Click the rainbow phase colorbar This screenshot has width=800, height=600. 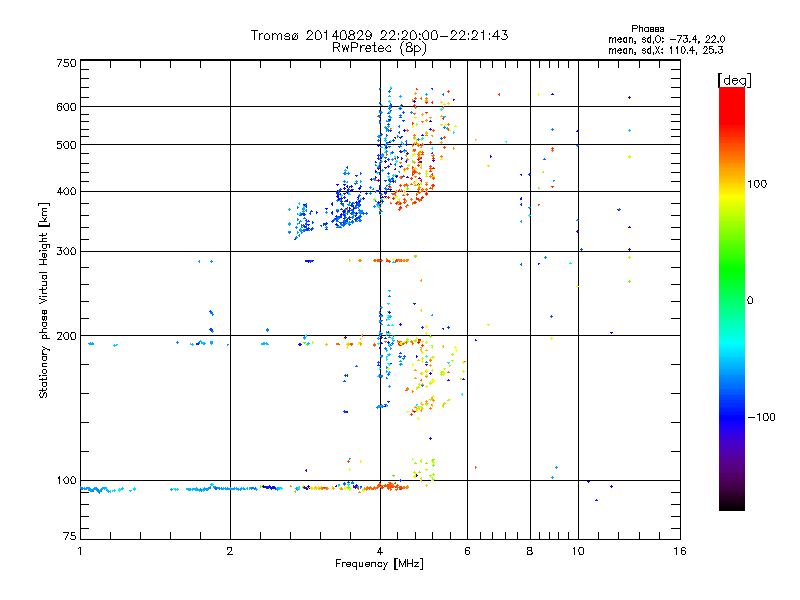tap(732, 298)
